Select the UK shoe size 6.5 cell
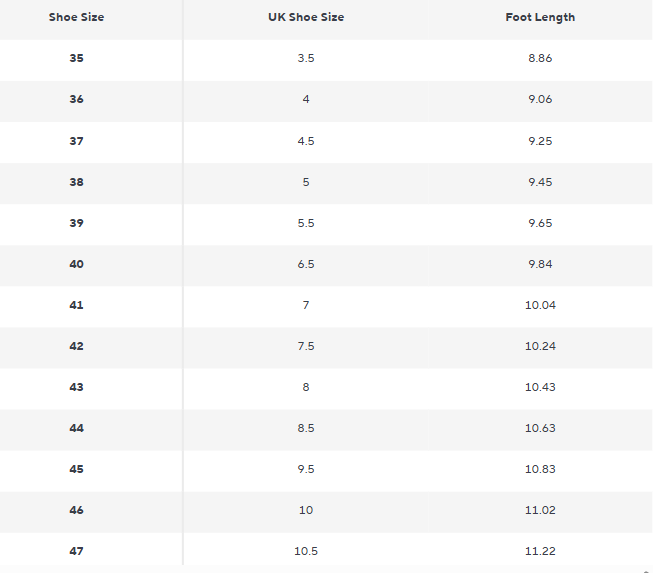The image size is (653, 573). 306,264
